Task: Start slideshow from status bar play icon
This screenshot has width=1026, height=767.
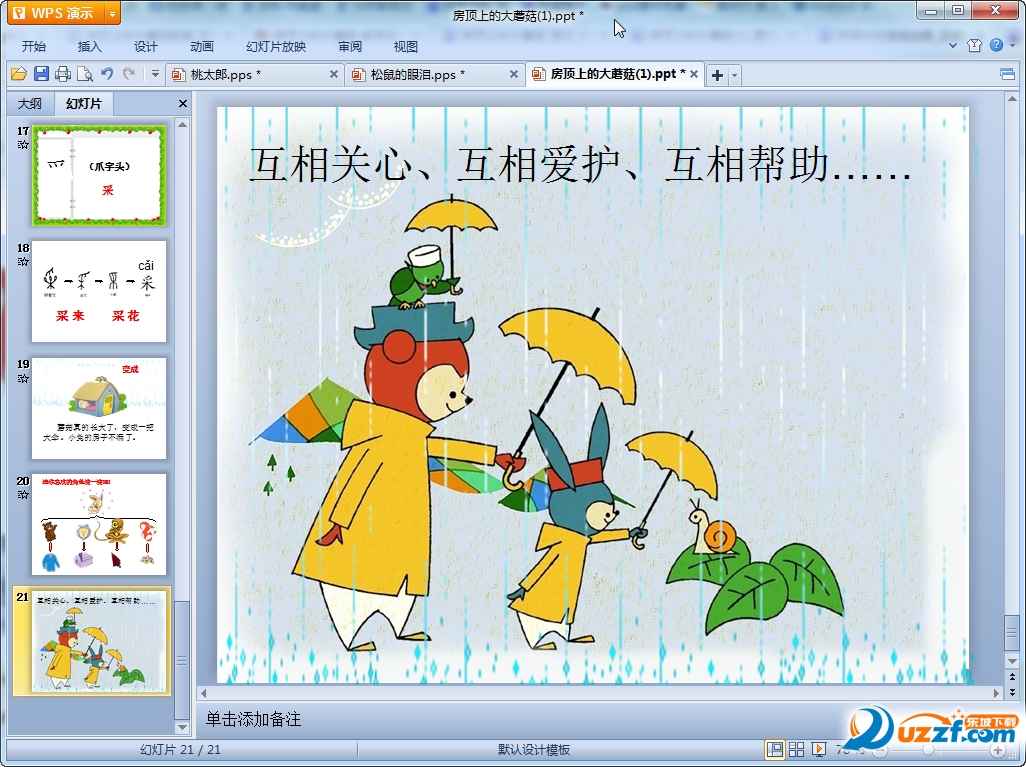Action: [818, 749]
